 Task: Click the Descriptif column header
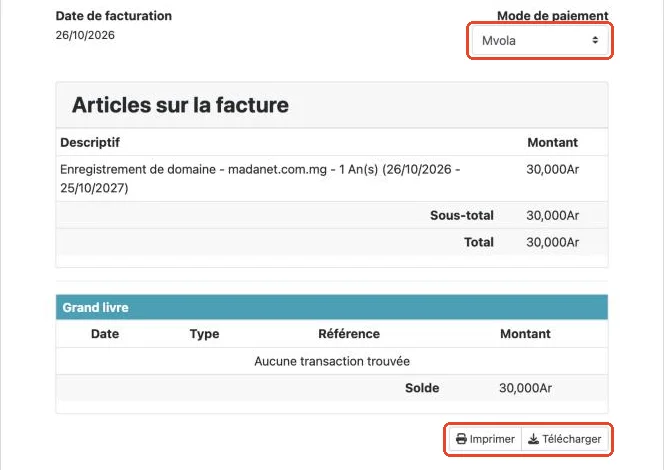coord(90,142)
